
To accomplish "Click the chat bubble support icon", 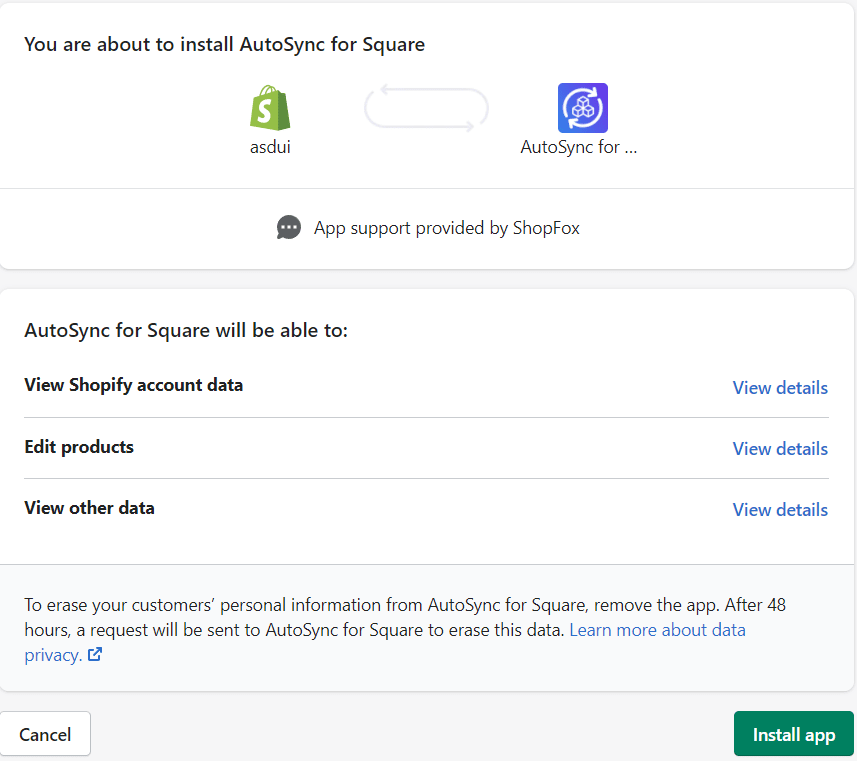I will click(289, 227).
